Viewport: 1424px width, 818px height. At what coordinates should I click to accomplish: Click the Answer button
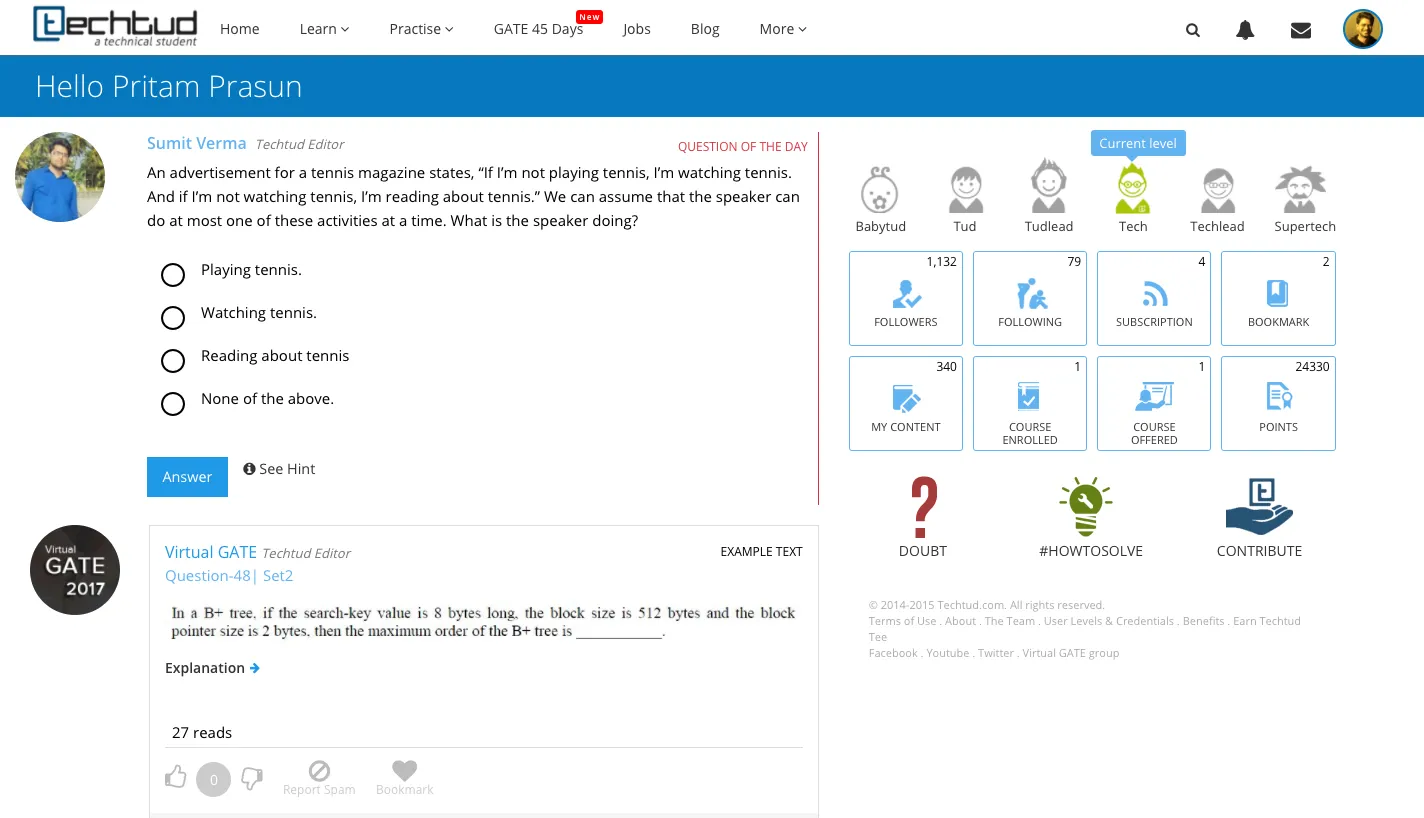187,476
